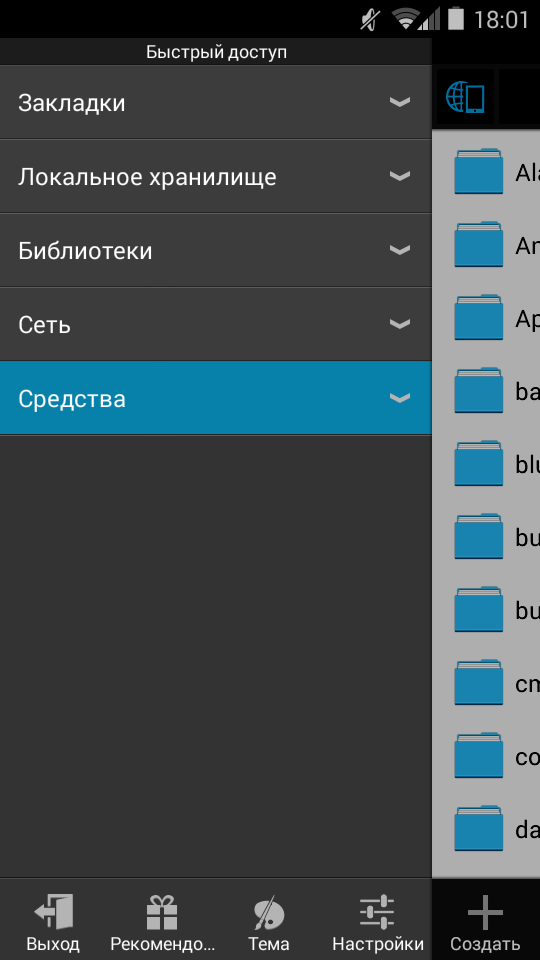Select the Средства menu section
Screen dimensions: 540x960
pyautogui.click(x=216, y=398)
